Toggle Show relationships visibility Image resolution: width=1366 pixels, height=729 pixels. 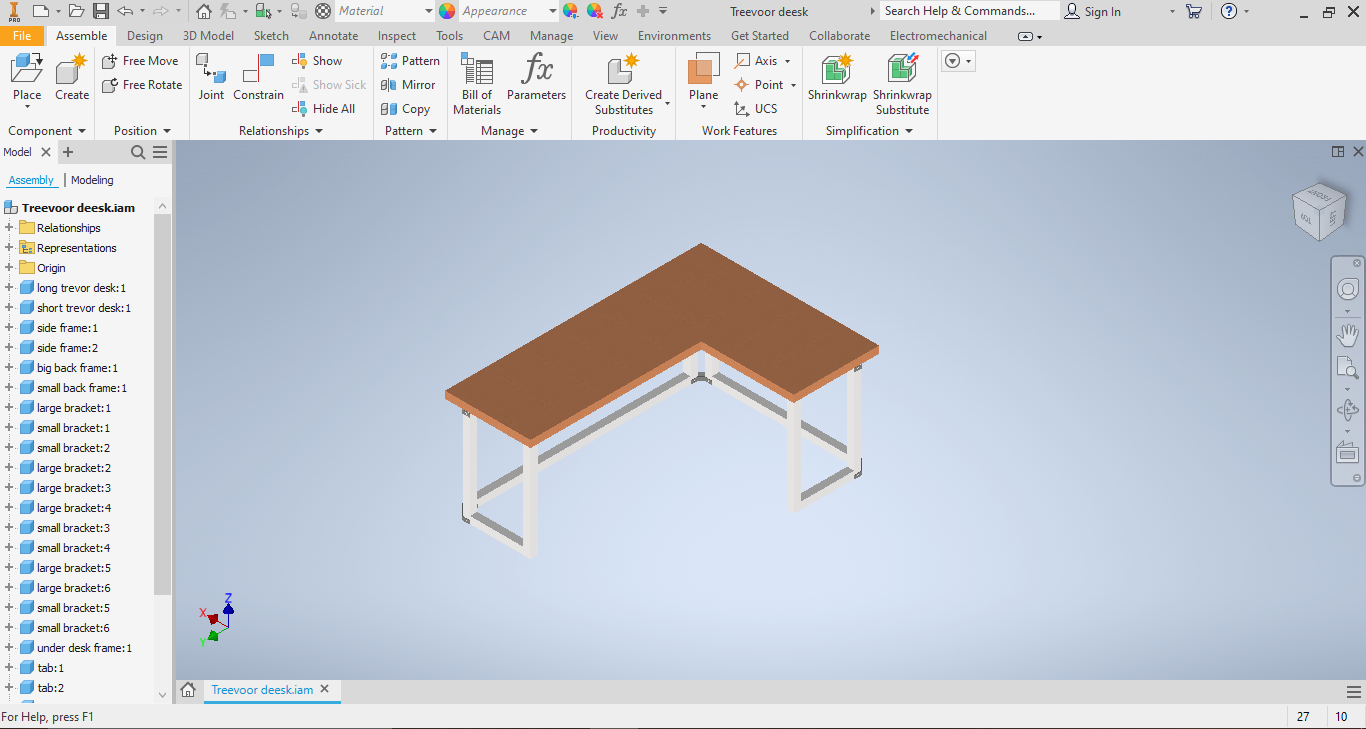[320, 60]
